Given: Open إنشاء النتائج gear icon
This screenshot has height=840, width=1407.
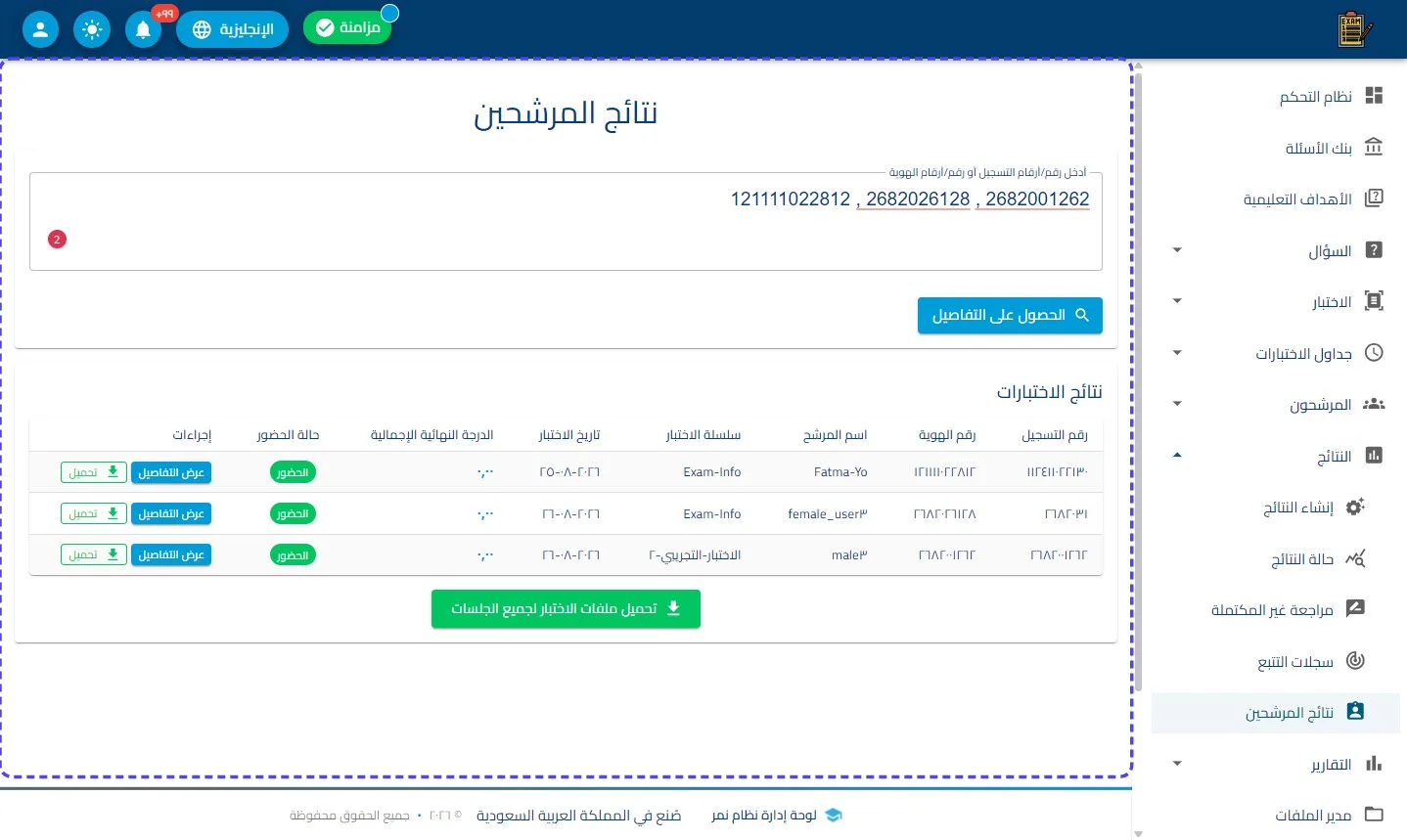Looking at the screenshot, I should [x=1355, y=507].
